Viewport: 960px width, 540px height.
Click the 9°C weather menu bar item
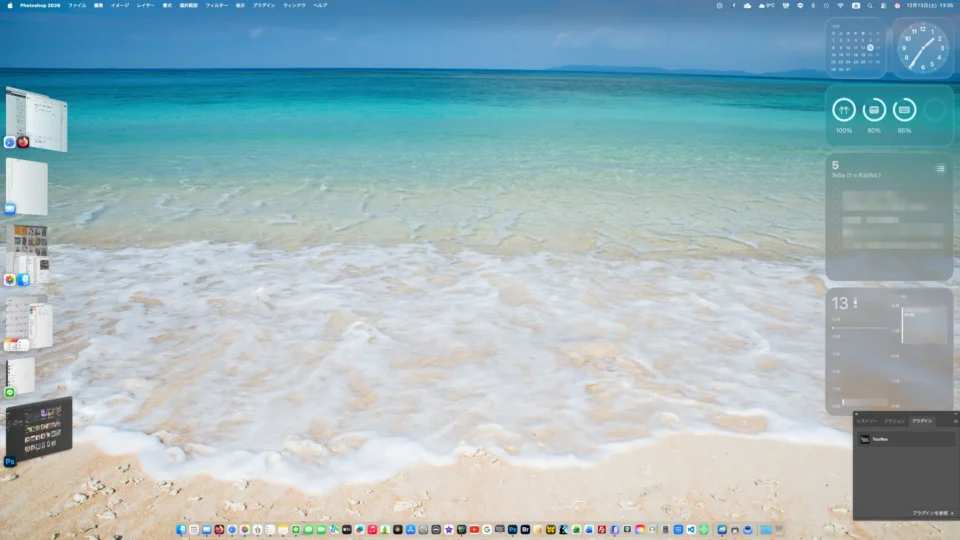pyautogui.click(x=767, y=6)
